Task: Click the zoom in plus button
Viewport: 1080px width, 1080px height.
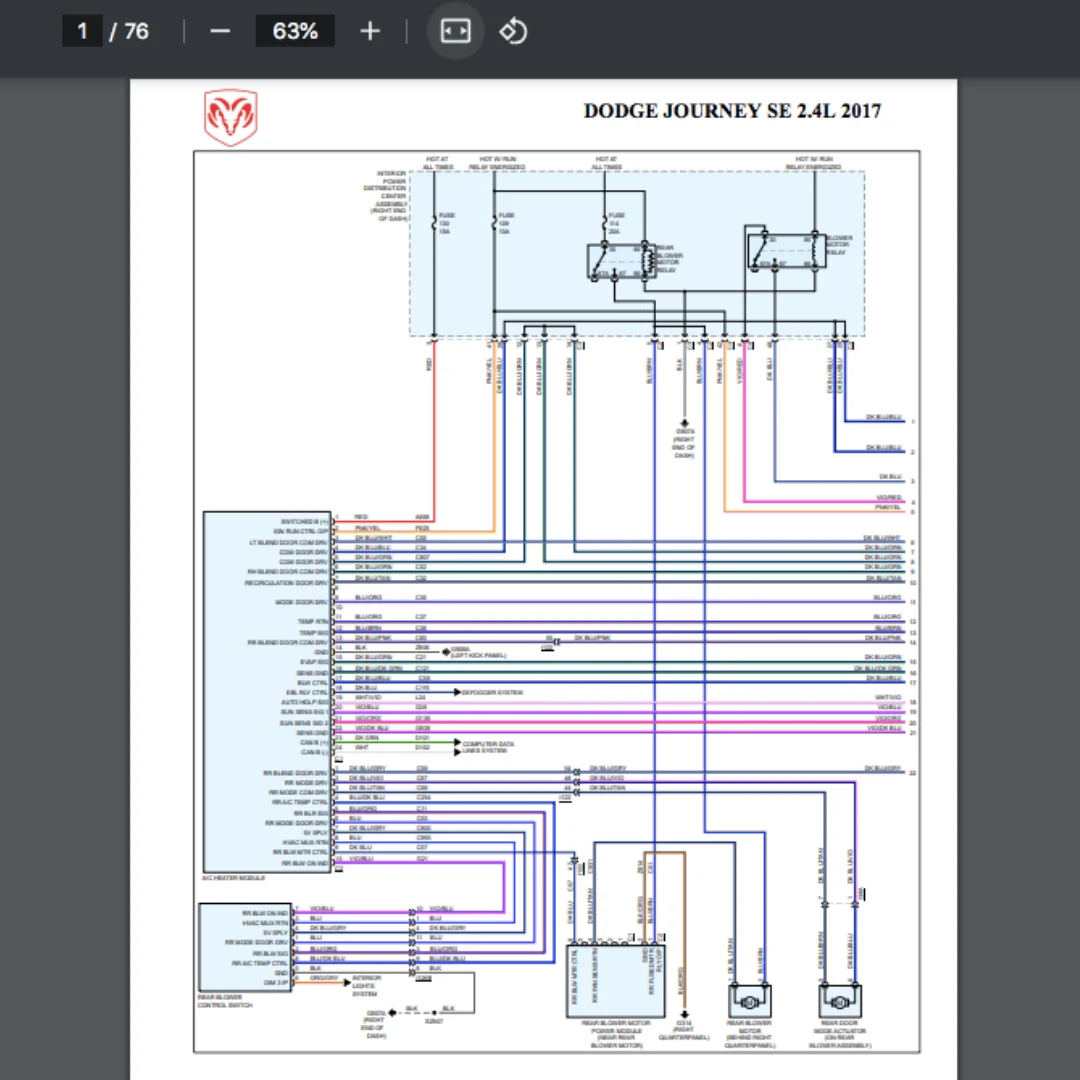Action: 370,31
